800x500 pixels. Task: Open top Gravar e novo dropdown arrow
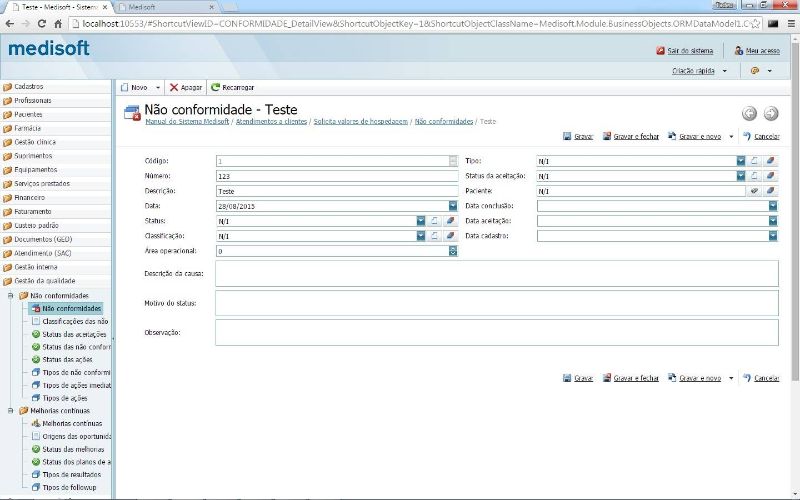coord(731,137)
